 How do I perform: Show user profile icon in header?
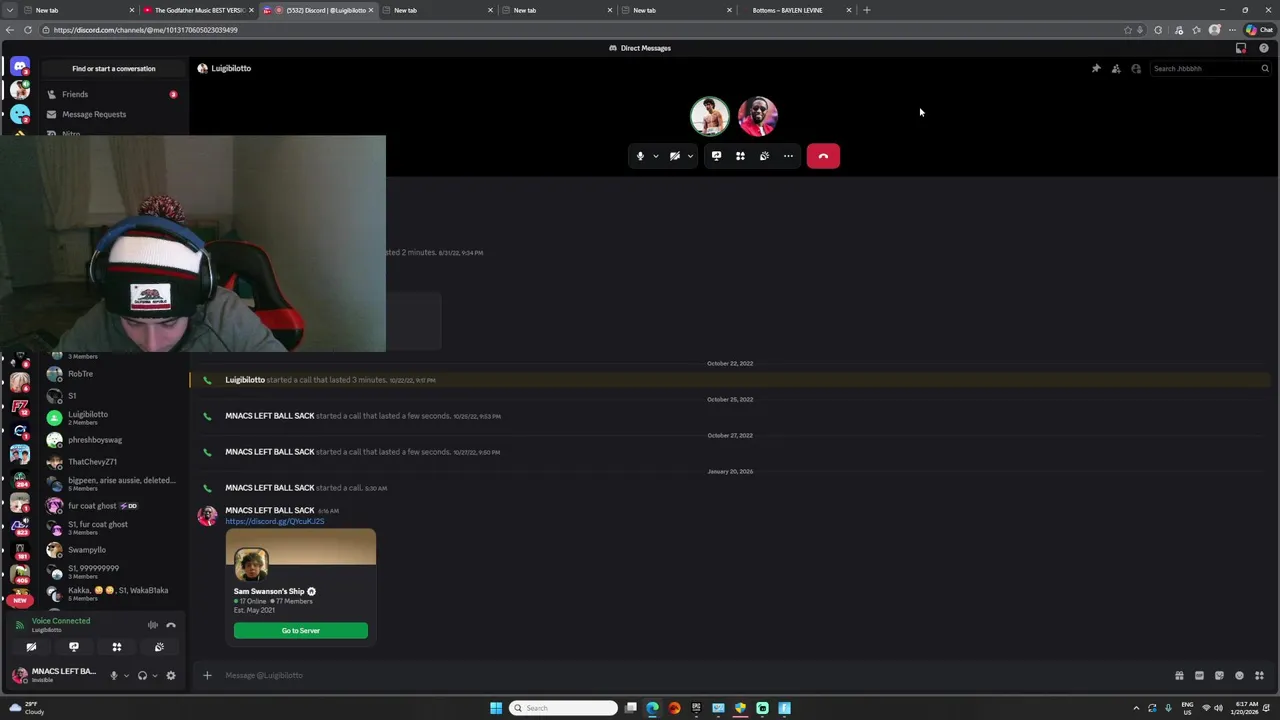tap(1136, 69)
